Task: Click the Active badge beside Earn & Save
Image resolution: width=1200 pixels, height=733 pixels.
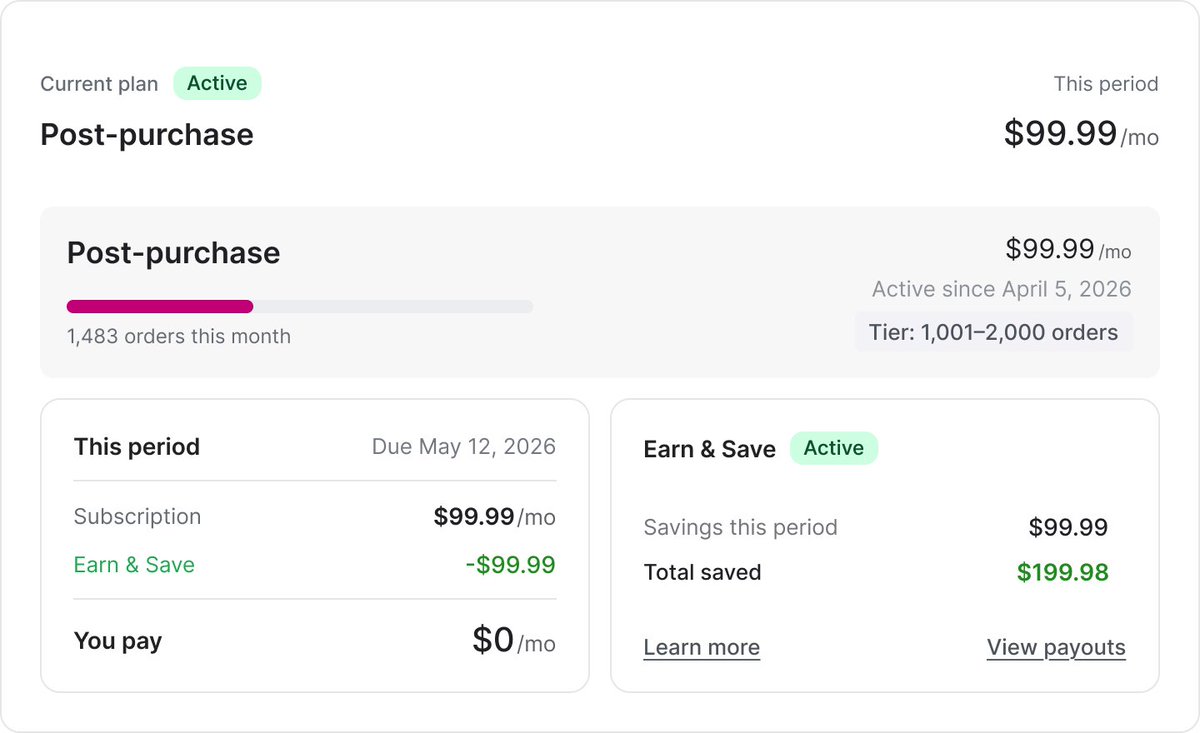Action: coord(834,448)
